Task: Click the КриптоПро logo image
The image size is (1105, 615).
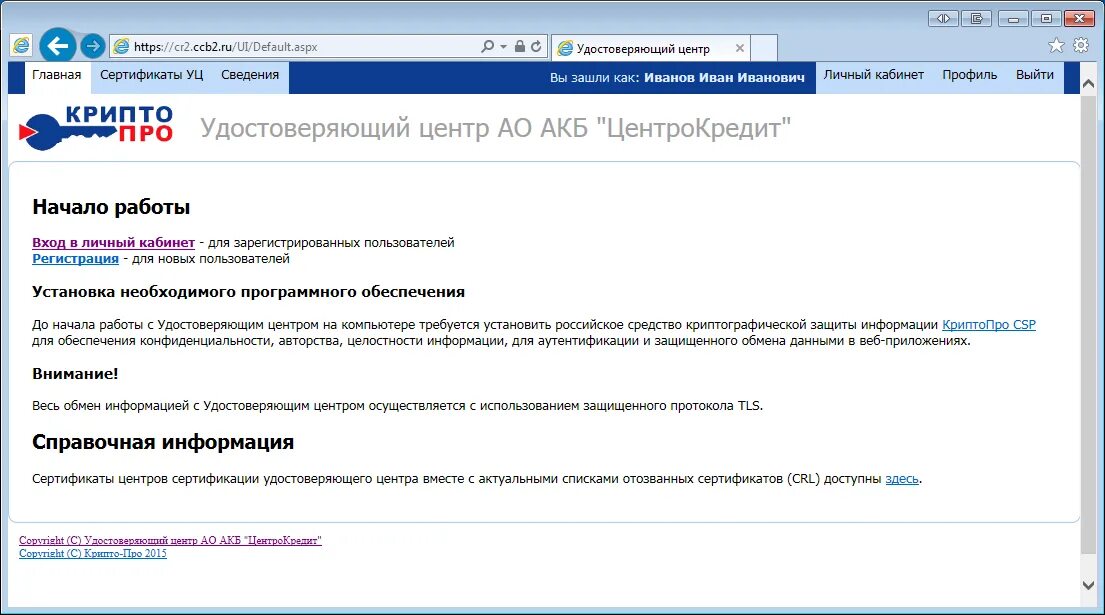Action: point(96,128)
